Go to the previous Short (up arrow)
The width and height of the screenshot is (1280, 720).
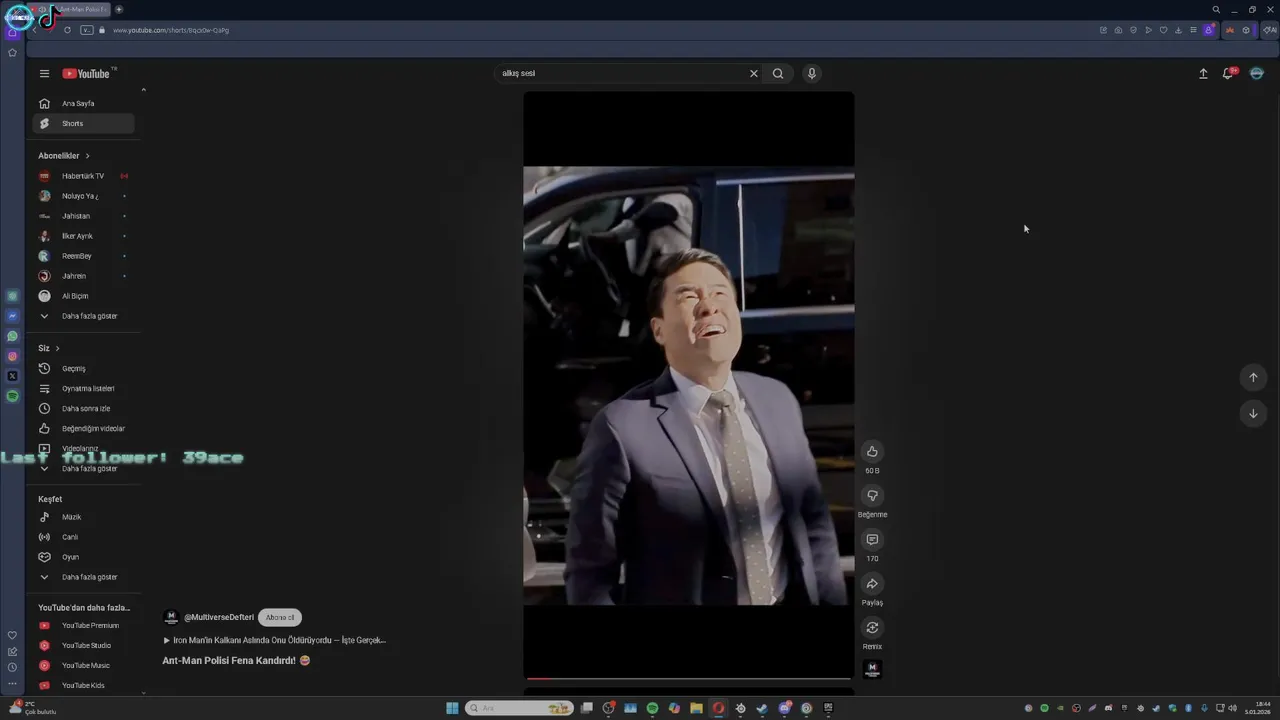click(x=1253, y=377)
